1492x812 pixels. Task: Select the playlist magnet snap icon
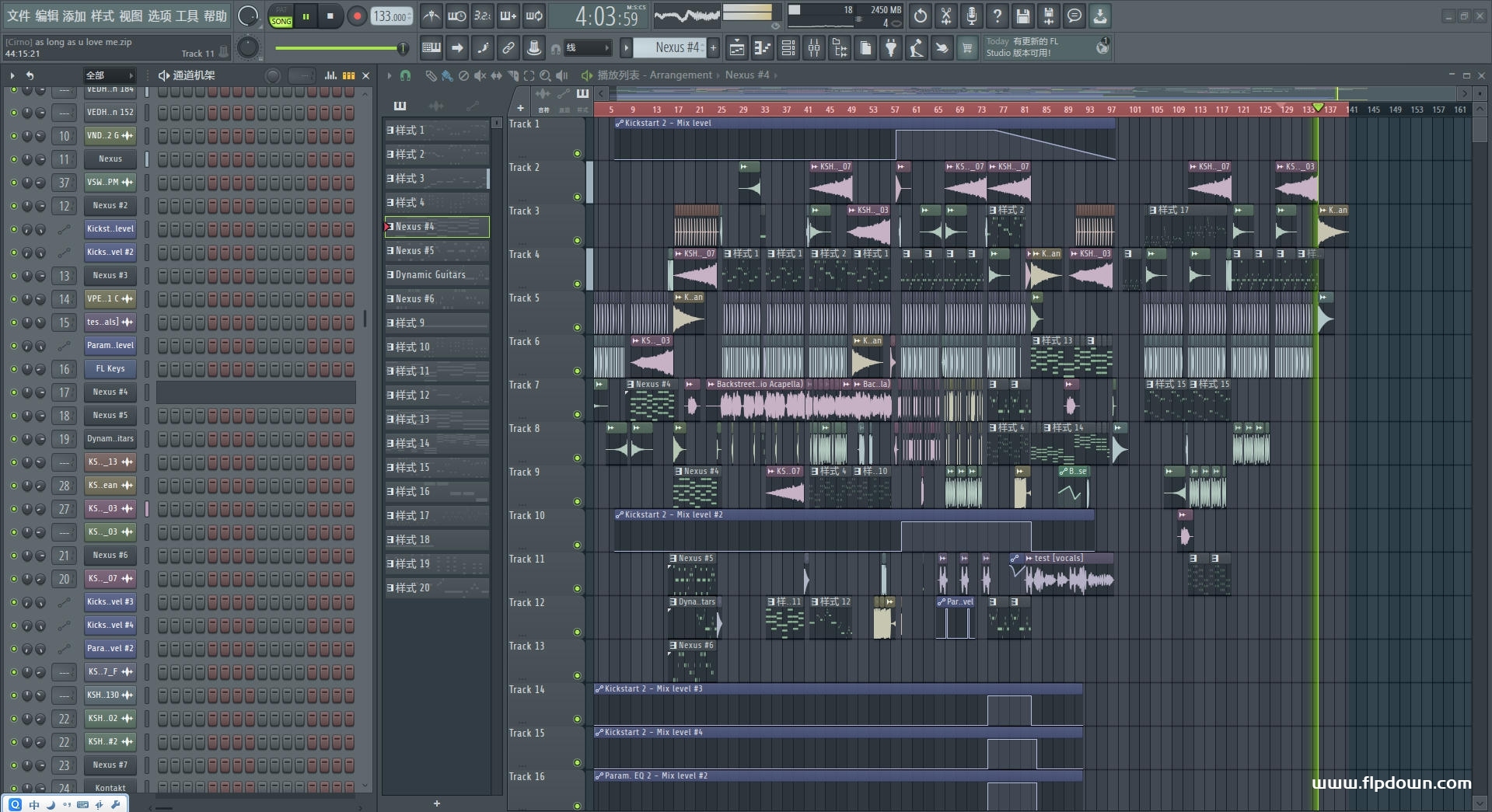click(x=405, y=75)
